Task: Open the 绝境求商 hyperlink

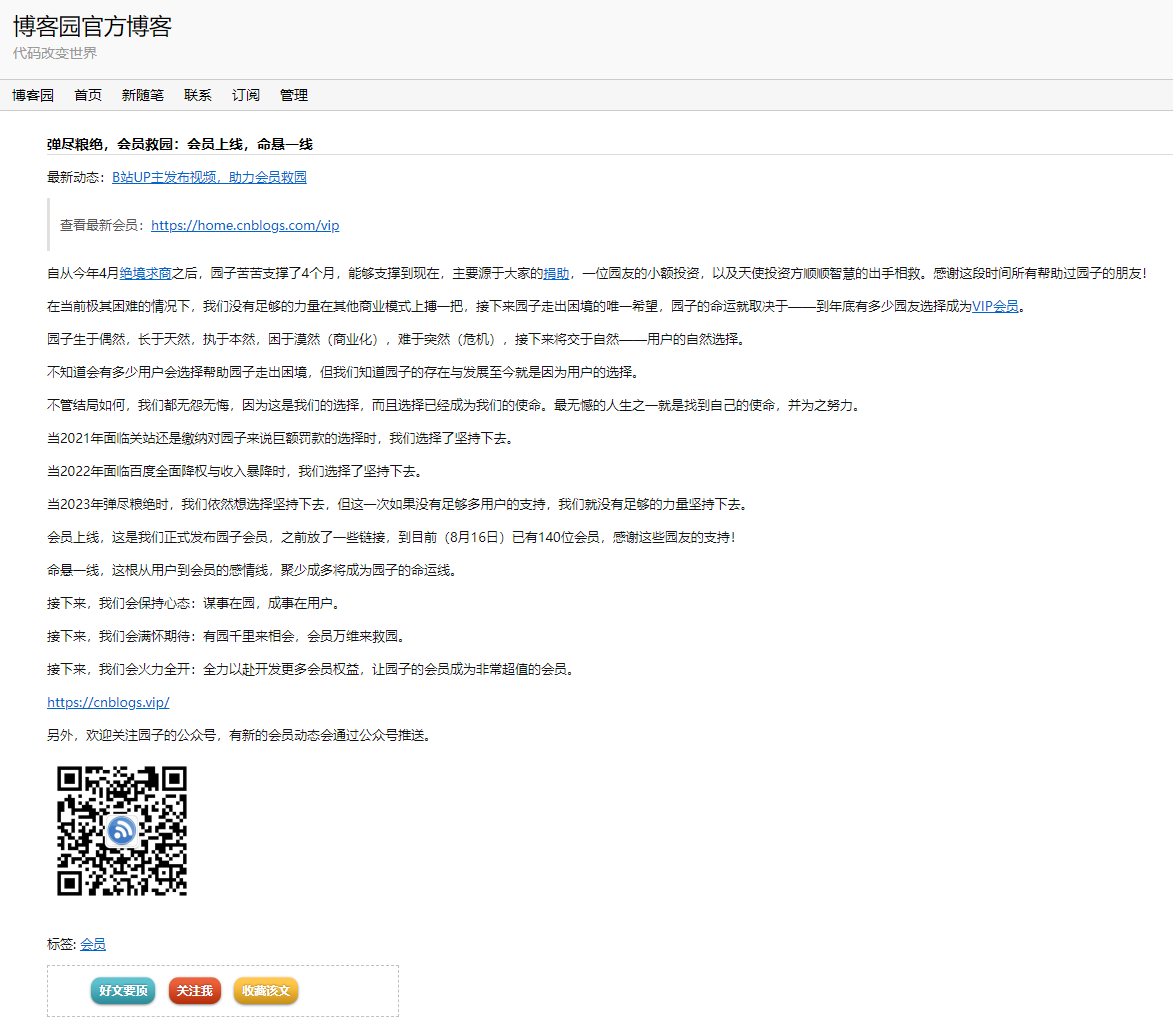Action: point(145,273)
